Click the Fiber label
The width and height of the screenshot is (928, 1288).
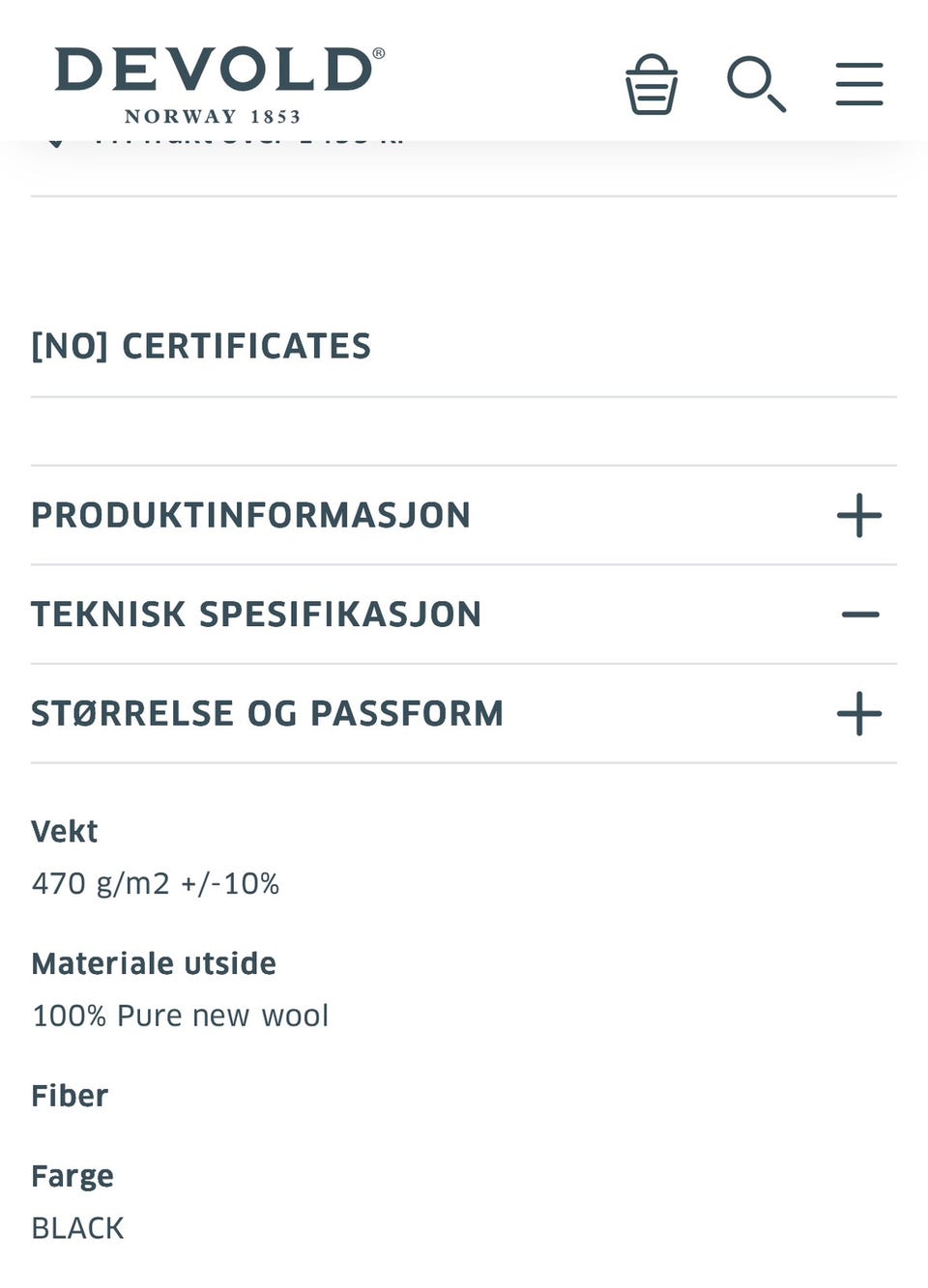click(x=70, y=1096)
